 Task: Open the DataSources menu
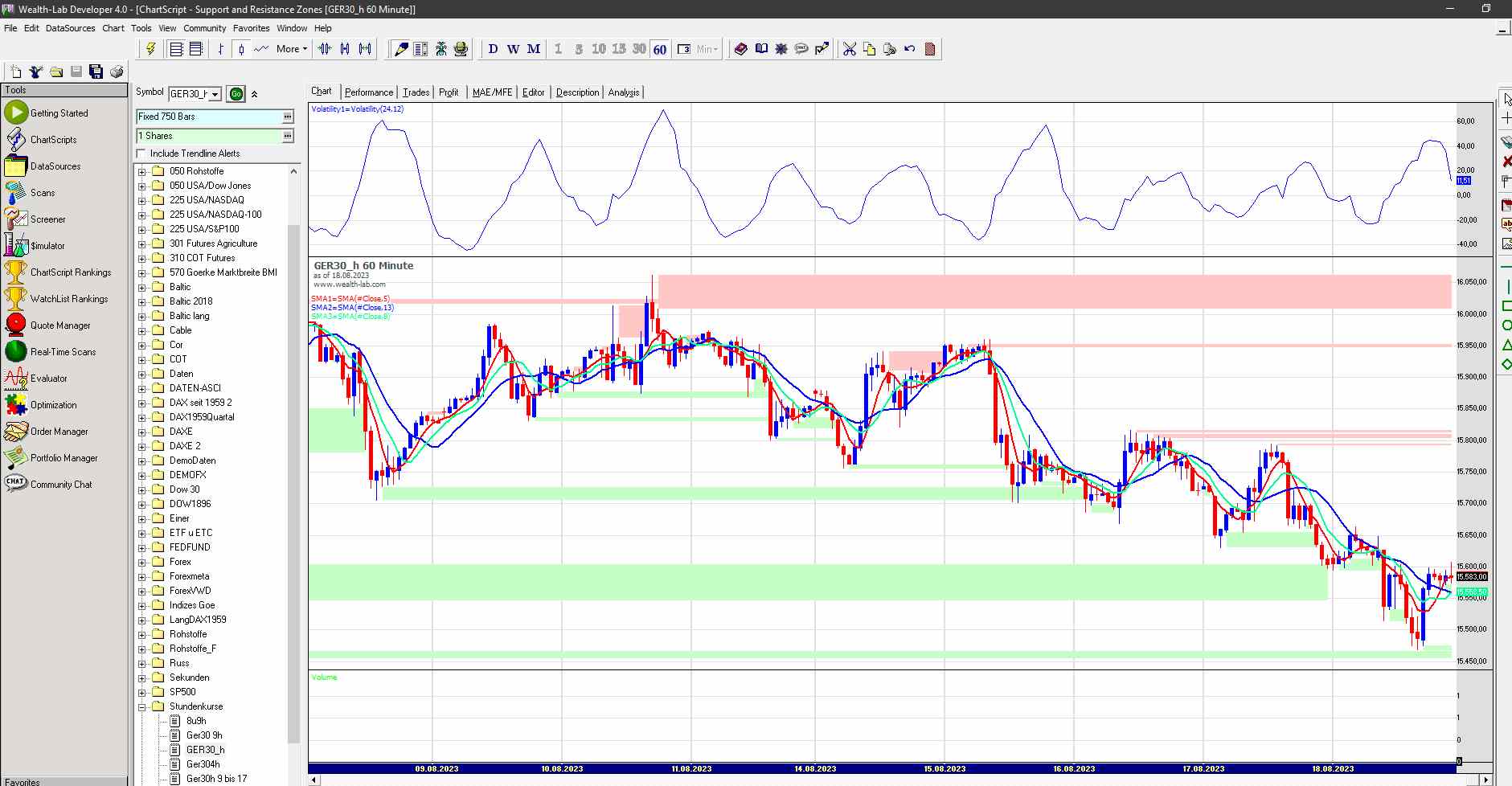(x=70, y=28)
